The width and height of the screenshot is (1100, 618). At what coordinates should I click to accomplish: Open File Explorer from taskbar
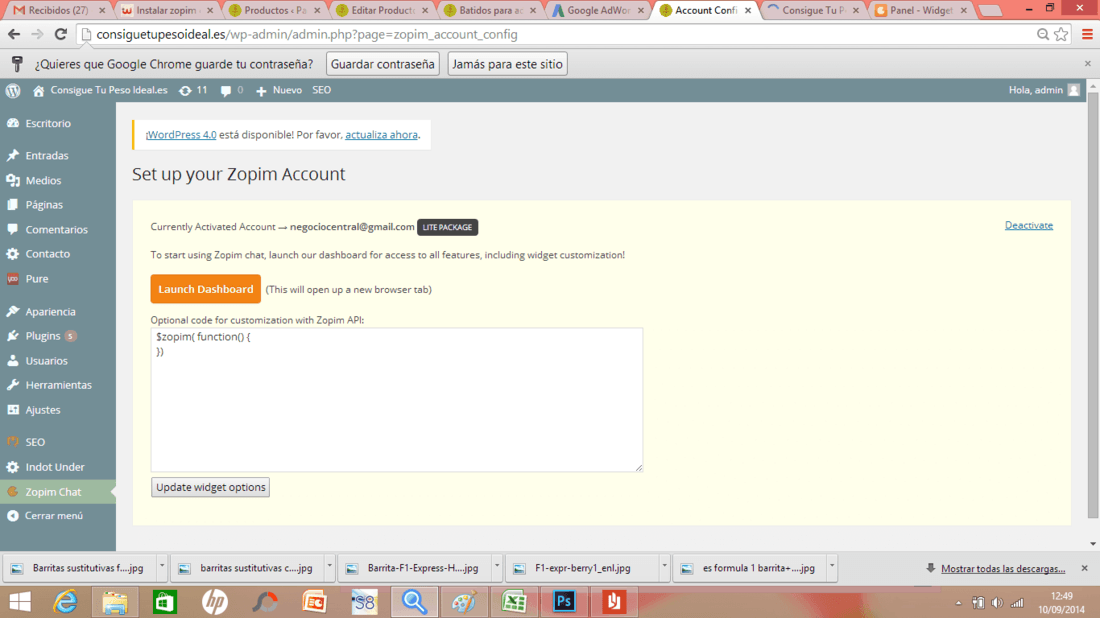point(115,602)
